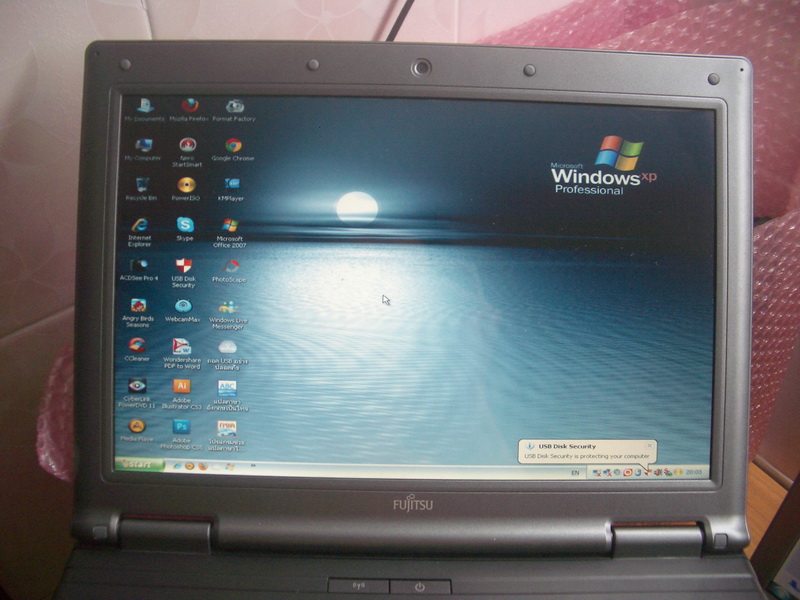Click the Wondershare PDF to Word icon

[182, 346]
